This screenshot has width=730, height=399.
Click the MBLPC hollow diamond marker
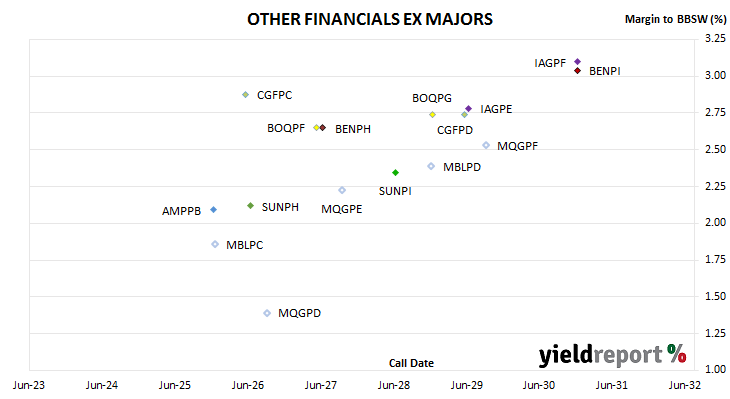click(x=215, y=244)
